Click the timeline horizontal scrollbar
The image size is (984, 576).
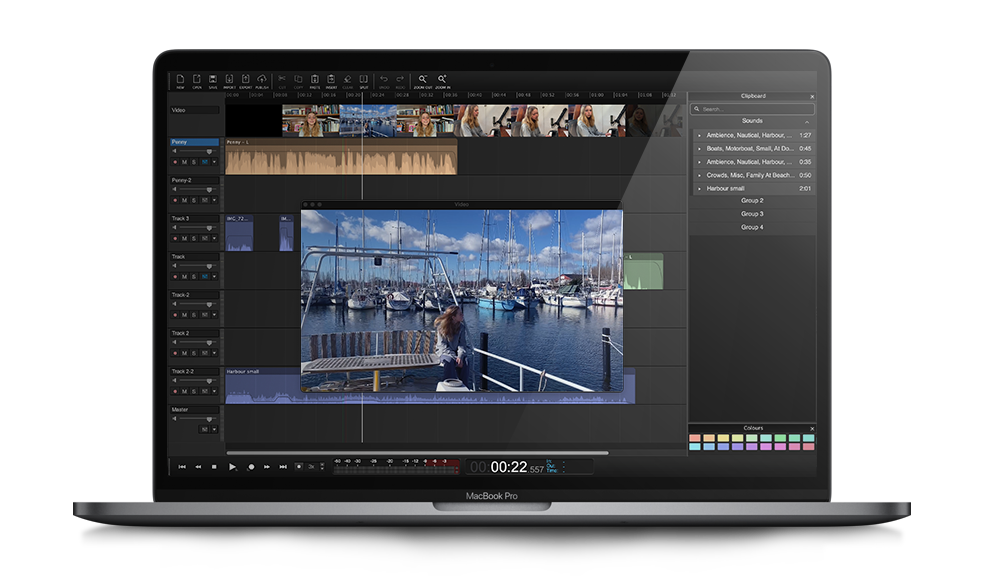pos(417,452)
